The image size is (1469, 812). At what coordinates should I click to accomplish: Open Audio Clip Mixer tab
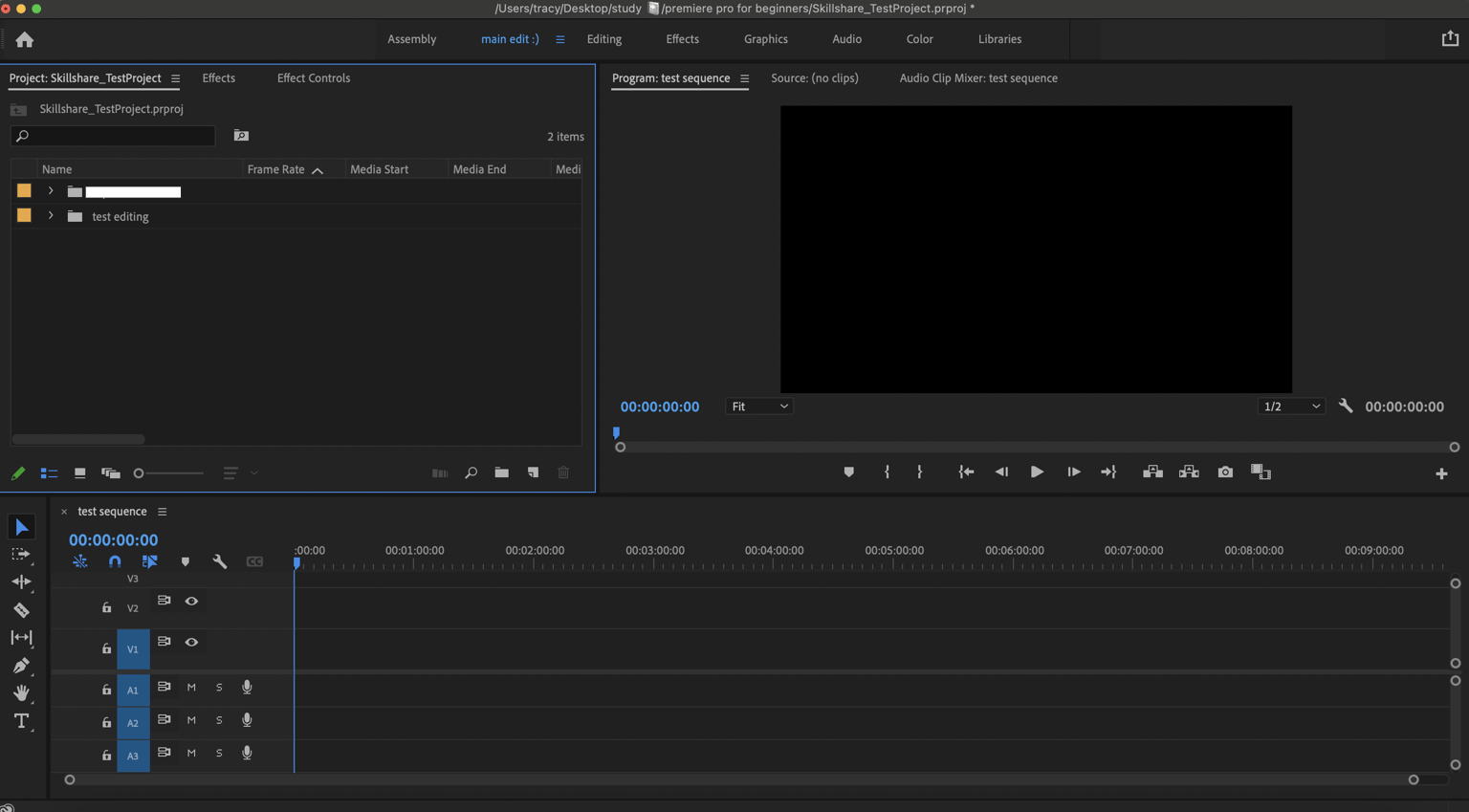point(978,78)
